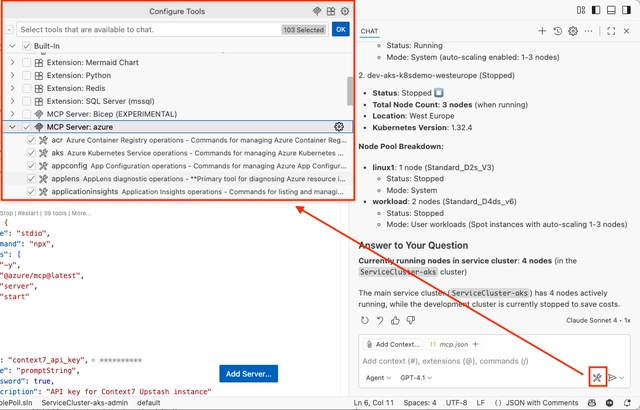Click the Add Server... button
This screenshot has width=640, height=410.
pos(247,374)
